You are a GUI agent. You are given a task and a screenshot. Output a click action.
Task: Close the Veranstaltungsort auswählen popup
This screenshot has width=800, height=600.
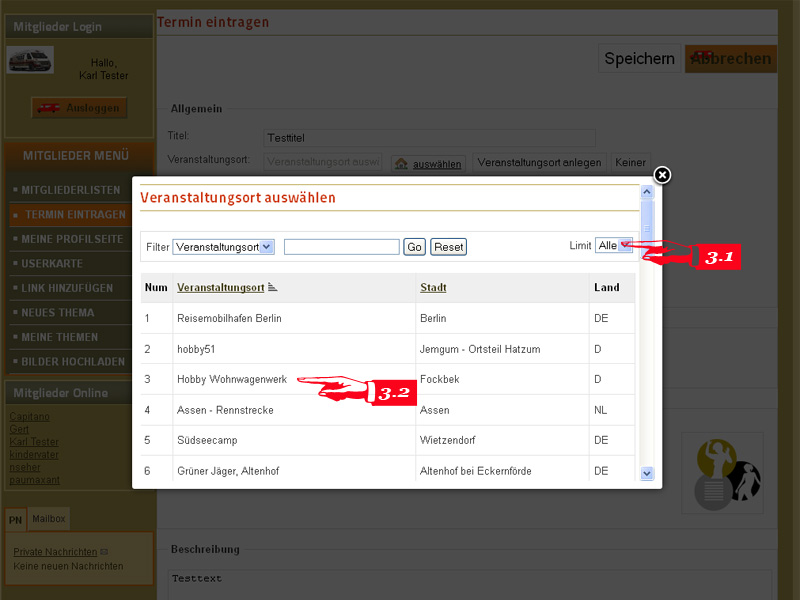coord(662,175)
